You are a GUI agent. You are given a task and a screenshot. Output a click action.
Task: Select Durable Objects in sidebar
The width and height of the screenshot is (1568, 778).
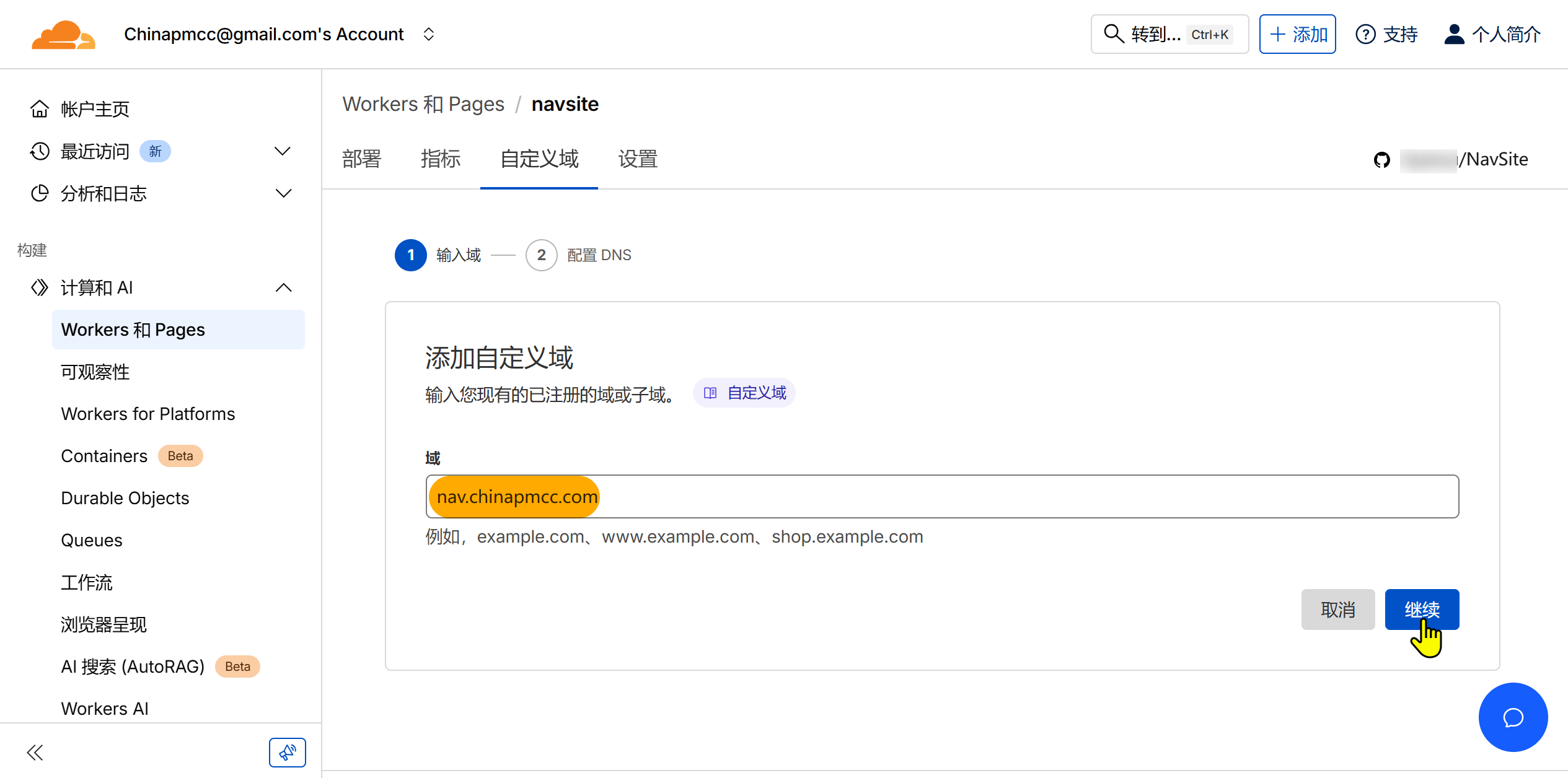pyautogui.click(x=125, y=498)
